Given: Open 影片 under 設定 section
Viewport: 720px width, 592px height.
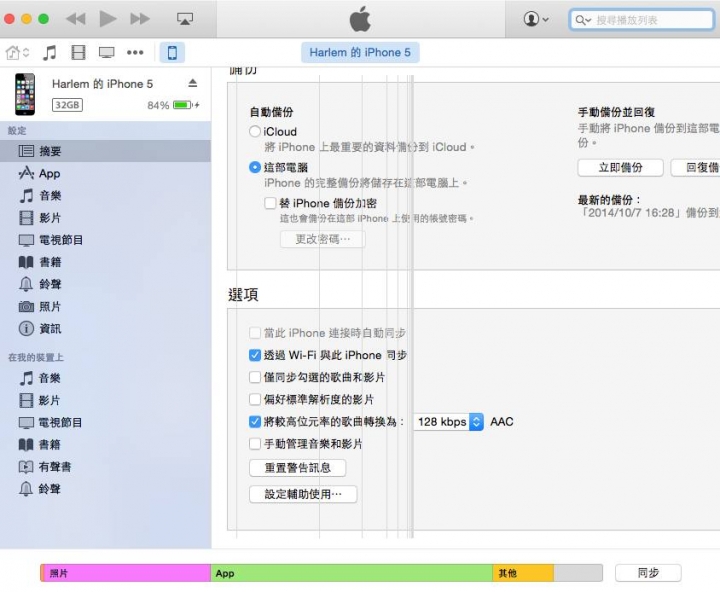Looking at the screenshot, I should [x=106, y=218].
